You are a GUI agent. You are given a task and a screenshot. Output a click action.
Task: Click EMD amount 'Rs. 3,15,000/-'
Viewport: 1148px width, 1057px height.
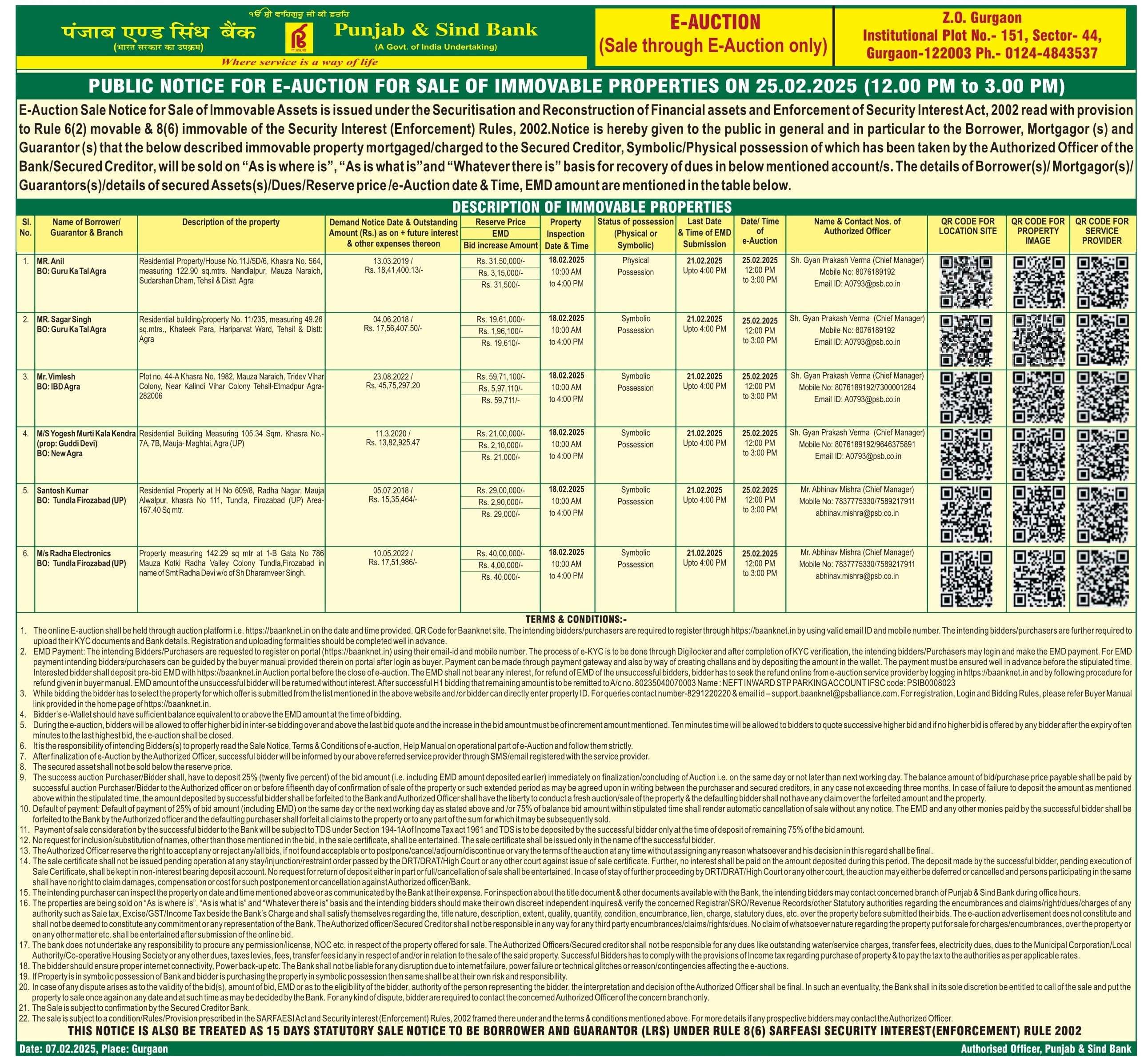500,273
